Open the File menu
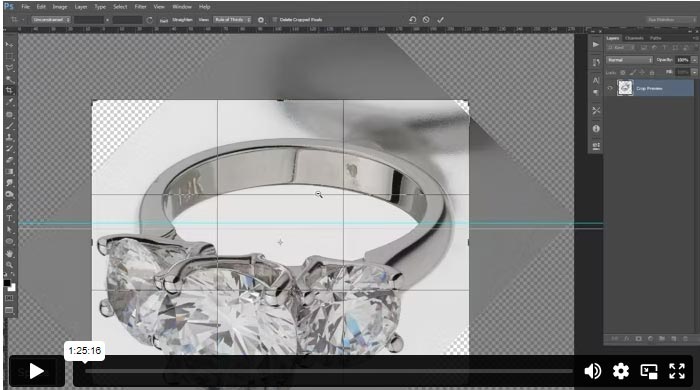The image size is (700, 390). pyautogui.click(x=25, y=7)
